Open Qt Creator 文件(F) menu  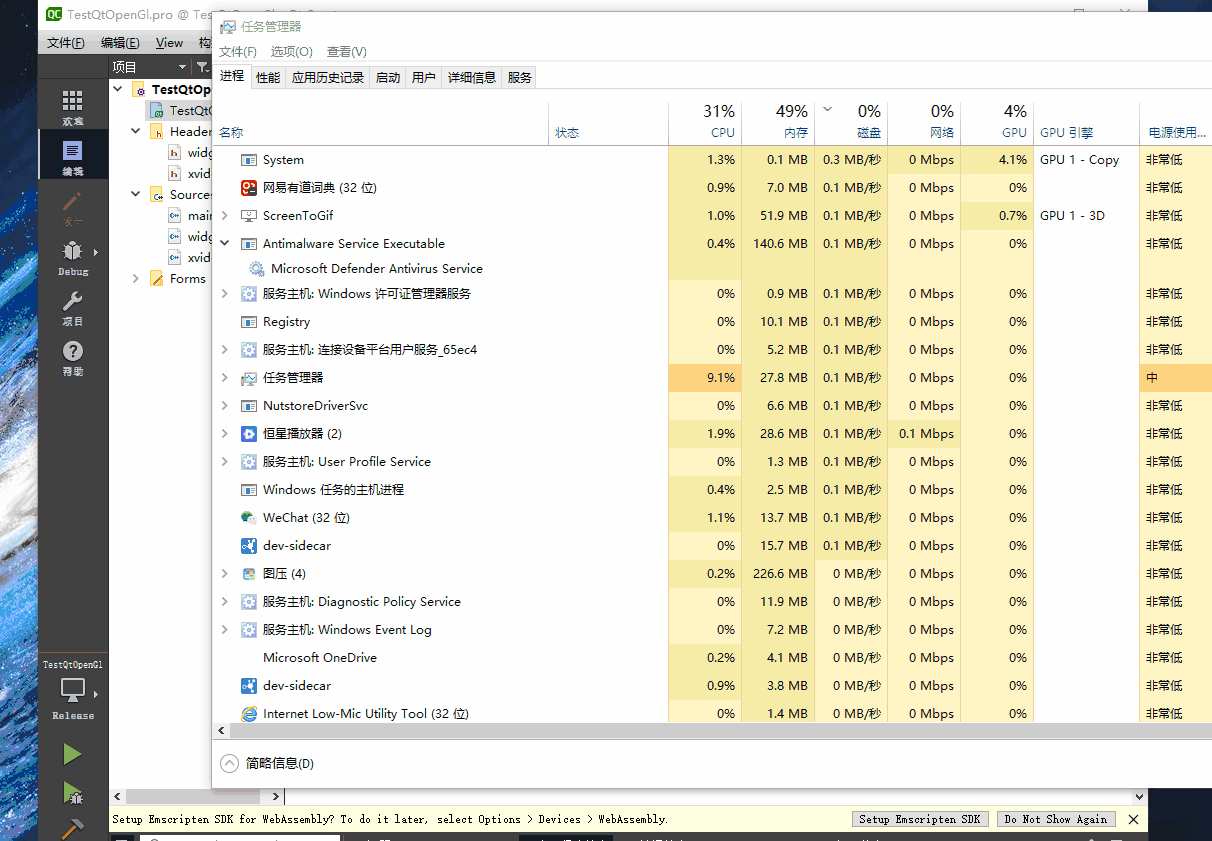(x=66, y=43)
